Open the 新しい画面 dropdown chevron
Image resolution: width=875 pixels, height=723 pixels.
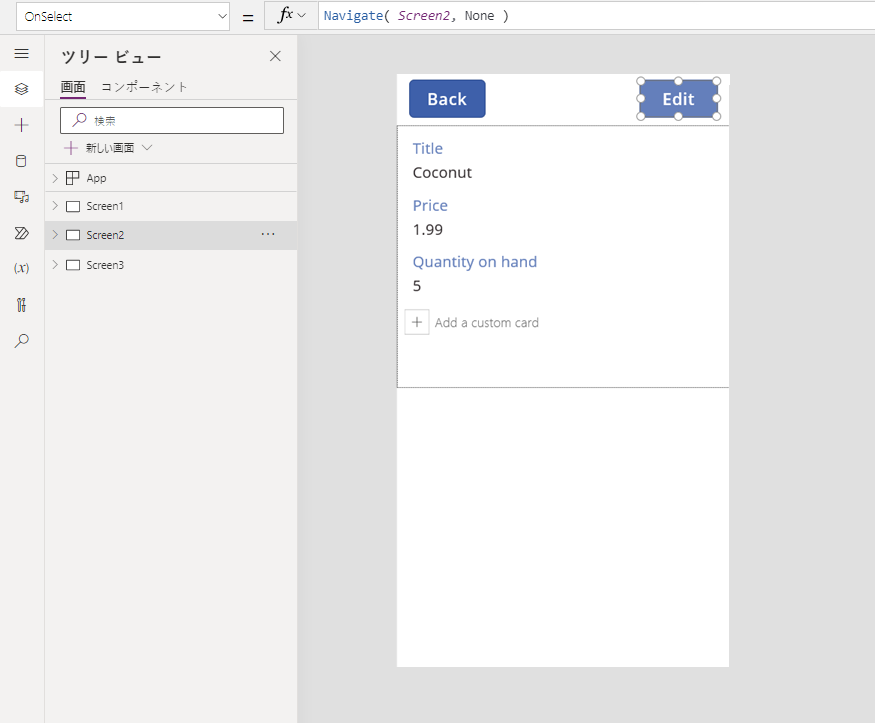pyautogui.click(x=147, y=148)
